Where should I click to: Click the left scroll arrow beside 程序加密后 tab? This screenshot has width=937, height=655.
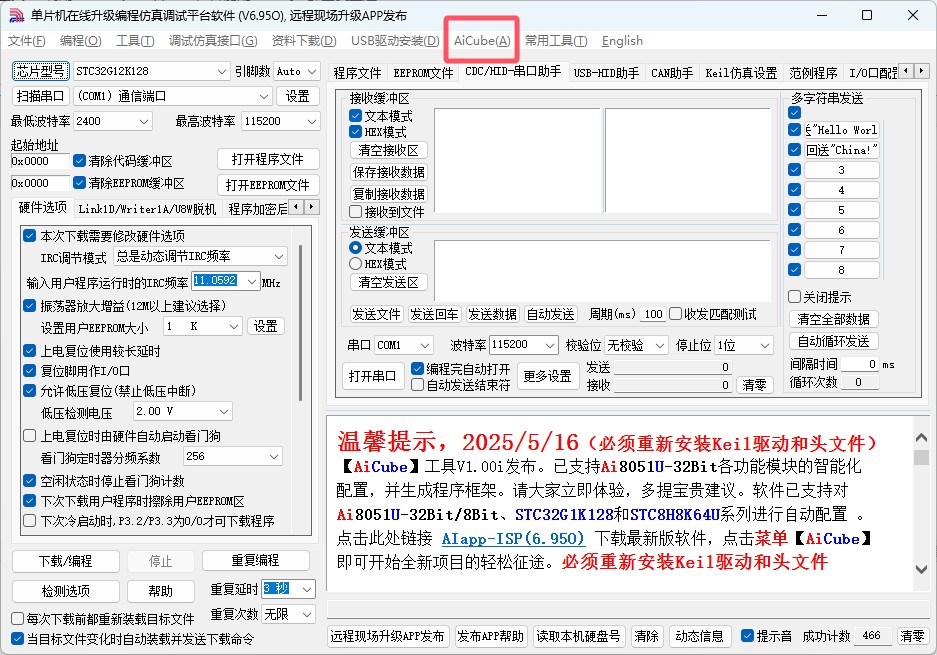[296, 207]
